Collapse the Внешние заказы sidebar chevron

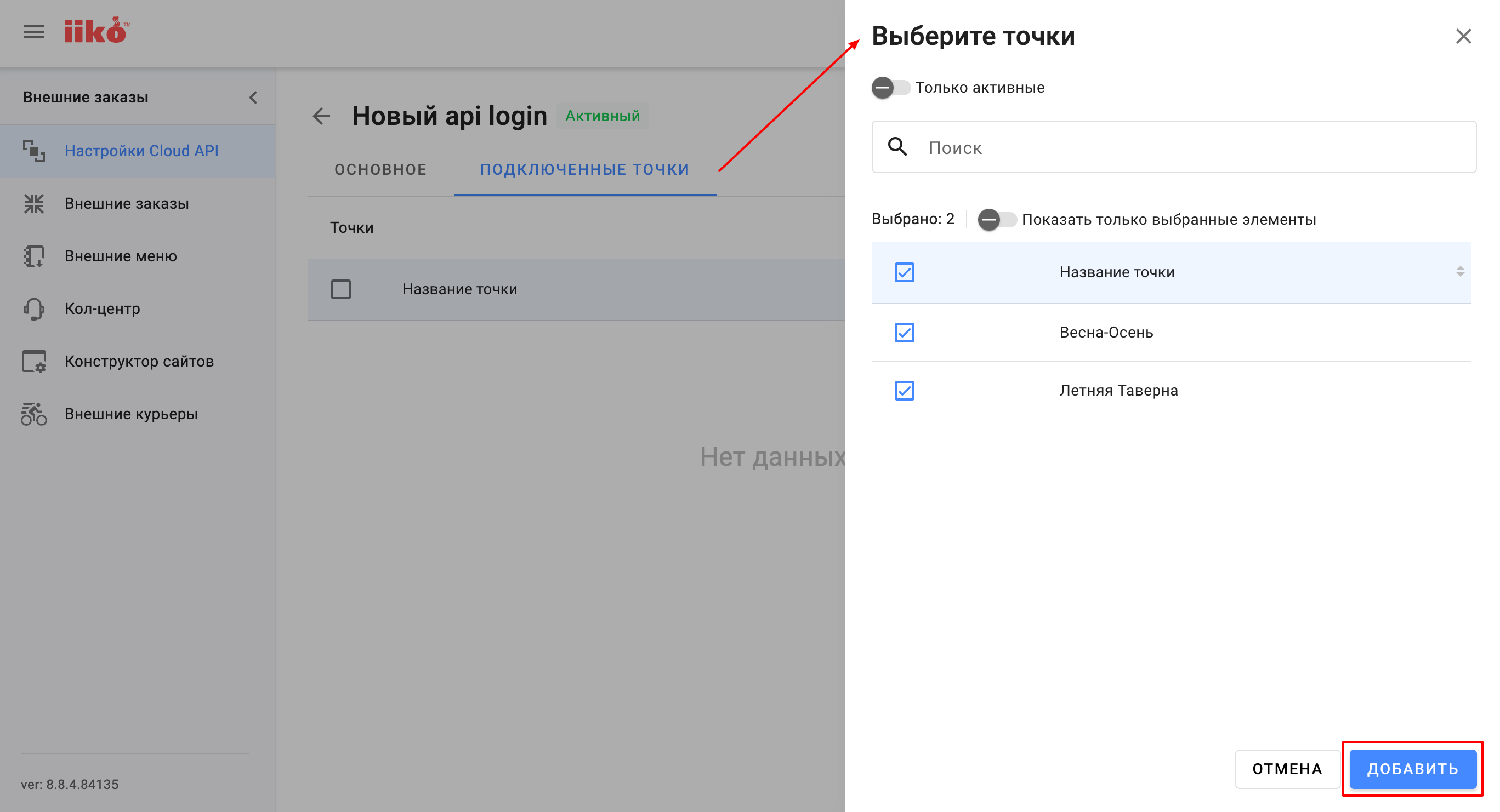pyautogui.click(x=253, y=97)
